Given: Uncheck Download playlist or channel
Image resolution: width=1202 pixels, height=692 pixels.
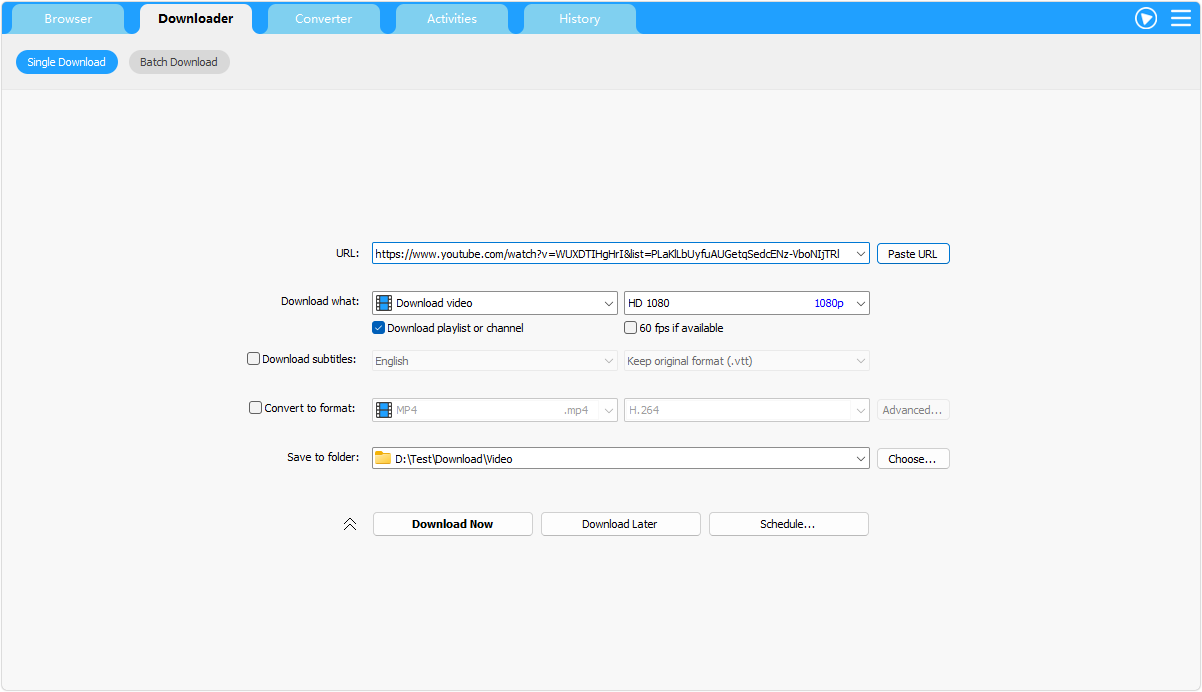Looking at the screenshot, I should pyautogui.click(x=379, y=328).
